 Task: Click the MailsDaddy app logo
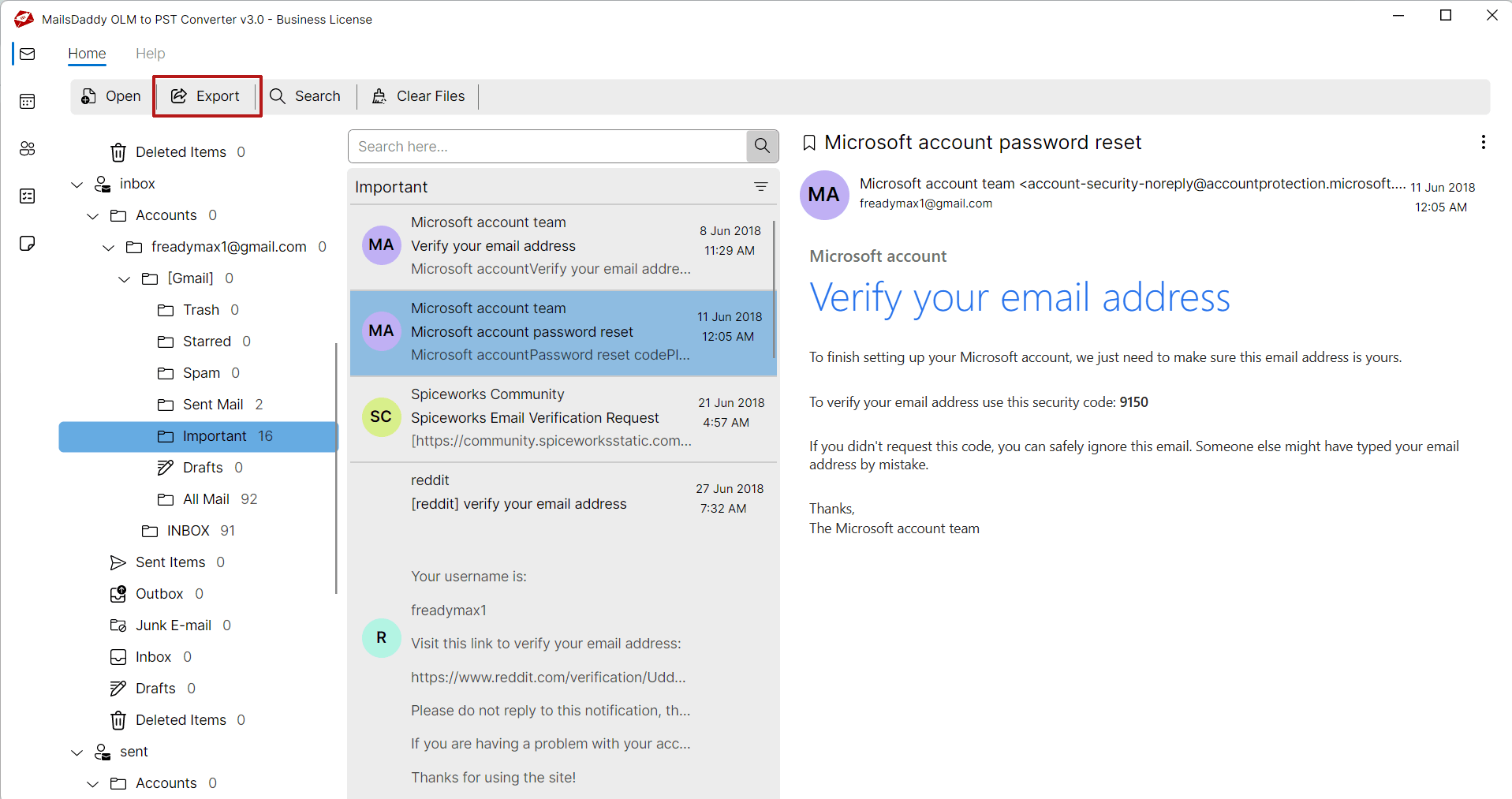point(24,19)
